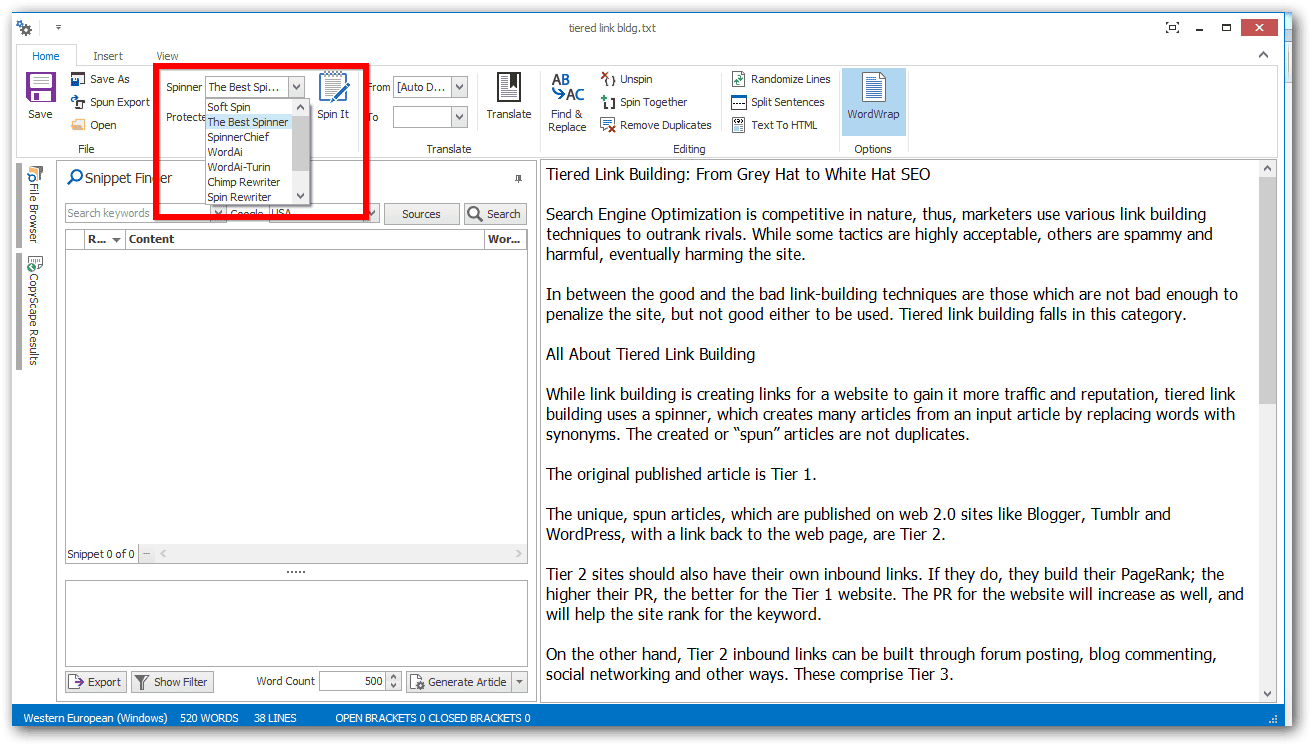Click Spun Export in the File group
Screen dimensions: 1312x746
point(110,102)
